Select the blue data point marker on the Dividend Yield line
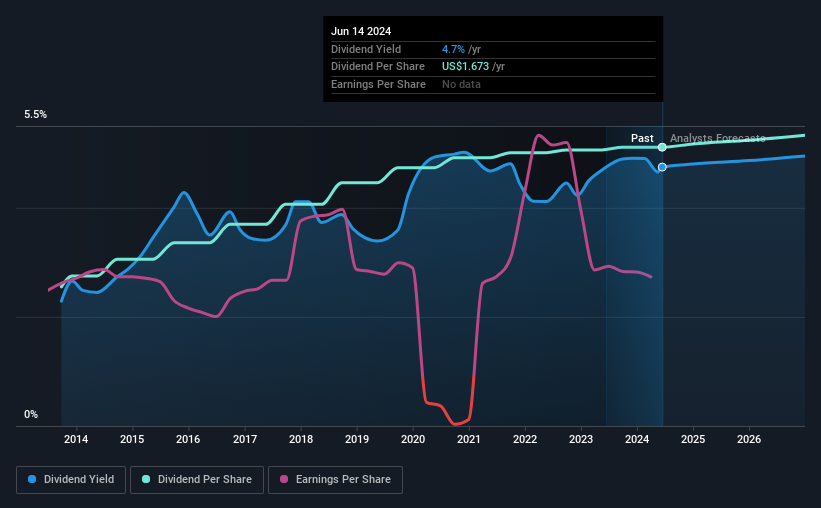821x508 pixels. point(662,167)
